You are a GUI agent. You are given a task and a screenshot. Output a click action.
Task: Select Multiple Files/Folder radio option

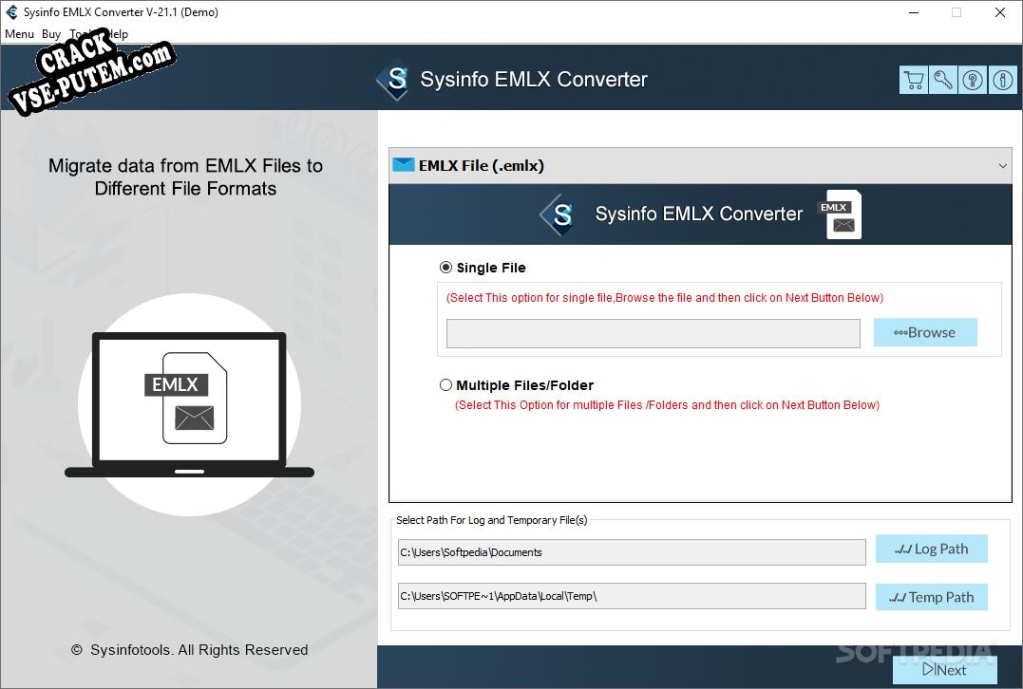tap(446, 385)
